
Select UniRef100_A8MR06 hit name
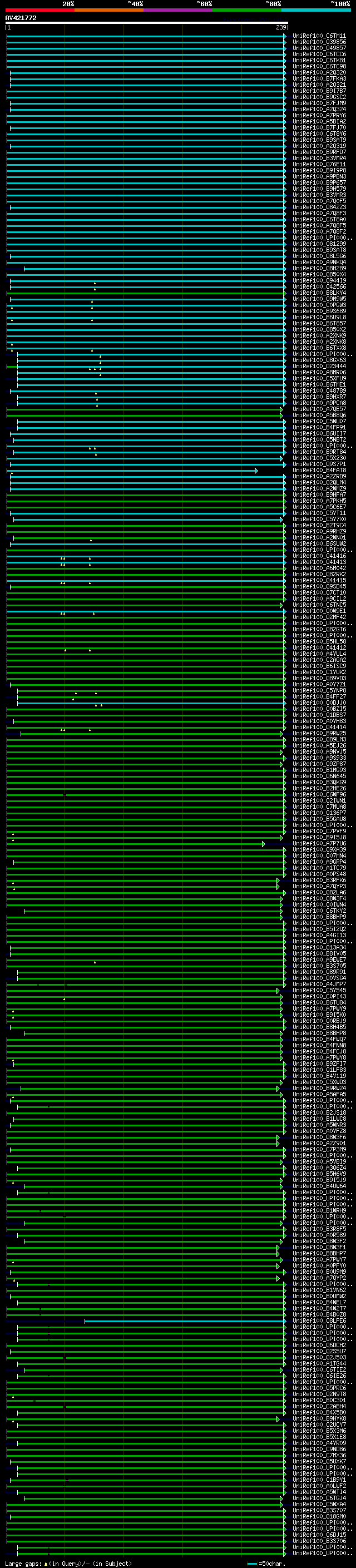(319, 373)
